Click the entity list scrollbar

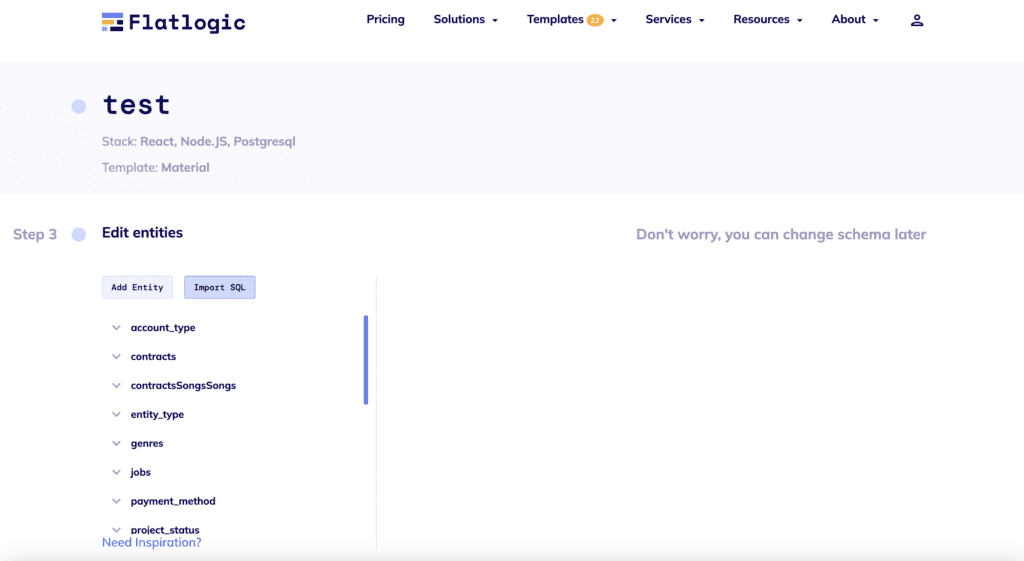click(366, 360)
